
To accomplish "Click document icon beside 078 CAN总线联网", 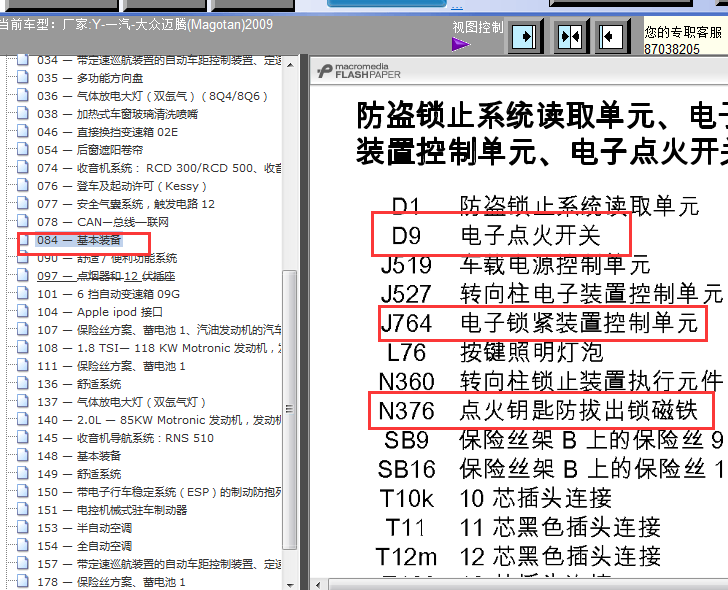I will tap(22, 221).
